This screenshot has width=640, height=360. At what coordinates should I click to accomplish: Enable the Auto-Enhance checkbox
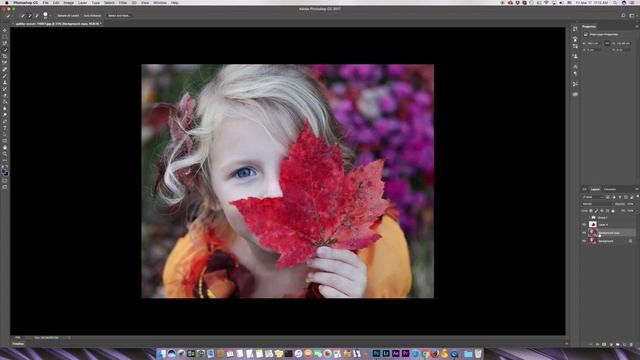[x=92, y=16]
